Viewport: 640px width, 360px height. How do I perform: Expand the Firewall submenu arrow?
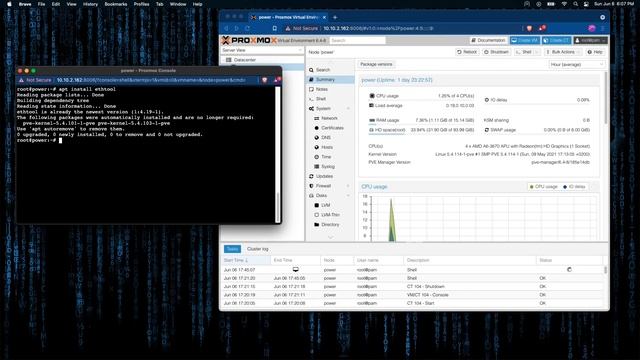(348, 186)
